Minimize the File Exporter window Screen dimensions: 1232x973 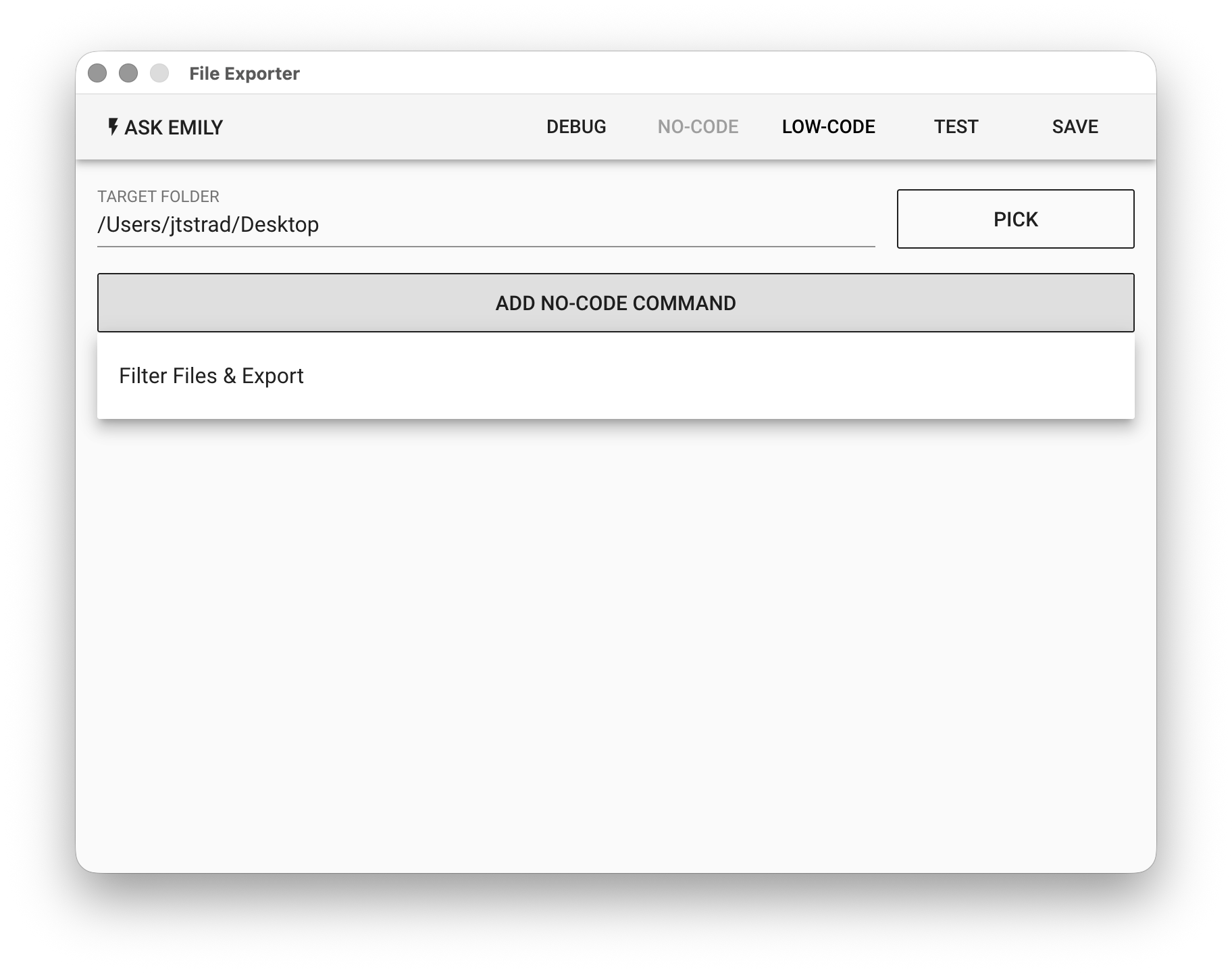pyautogui.click(x=128, y=73)
